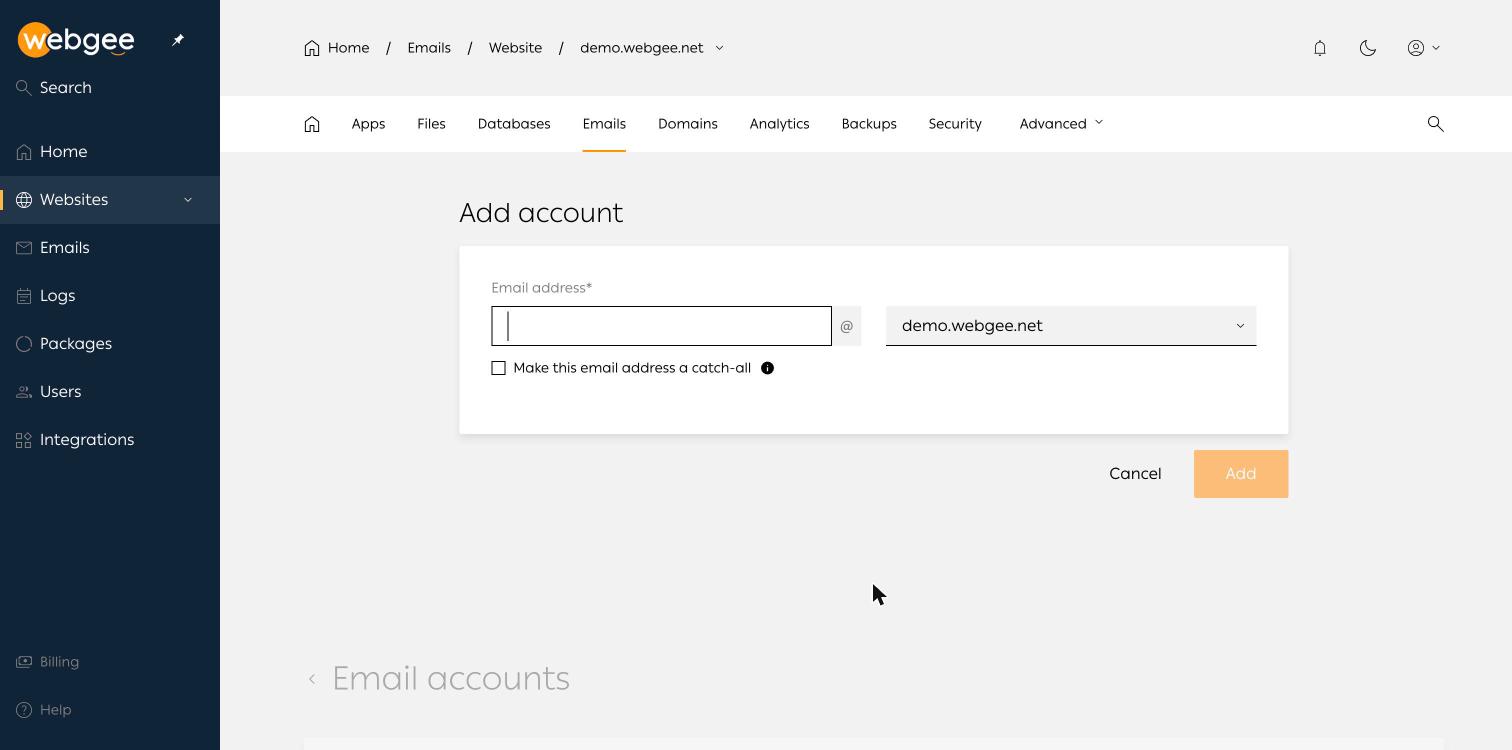1512x750 pixels.
Task: Select the Emails tab
Action: click(604, 124)
